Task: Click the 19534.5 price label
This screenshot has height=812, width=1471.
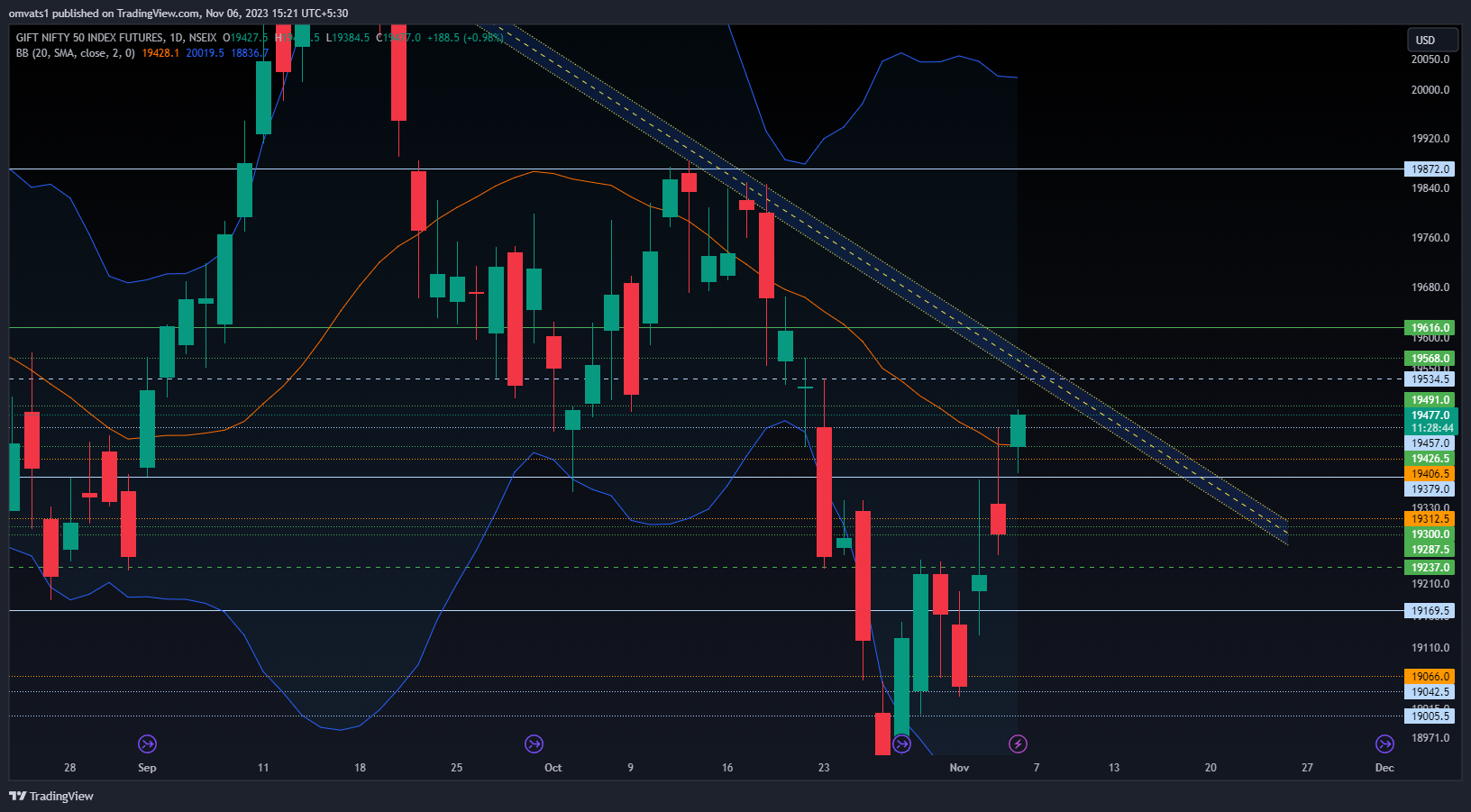Action: tap(1430, 379)
